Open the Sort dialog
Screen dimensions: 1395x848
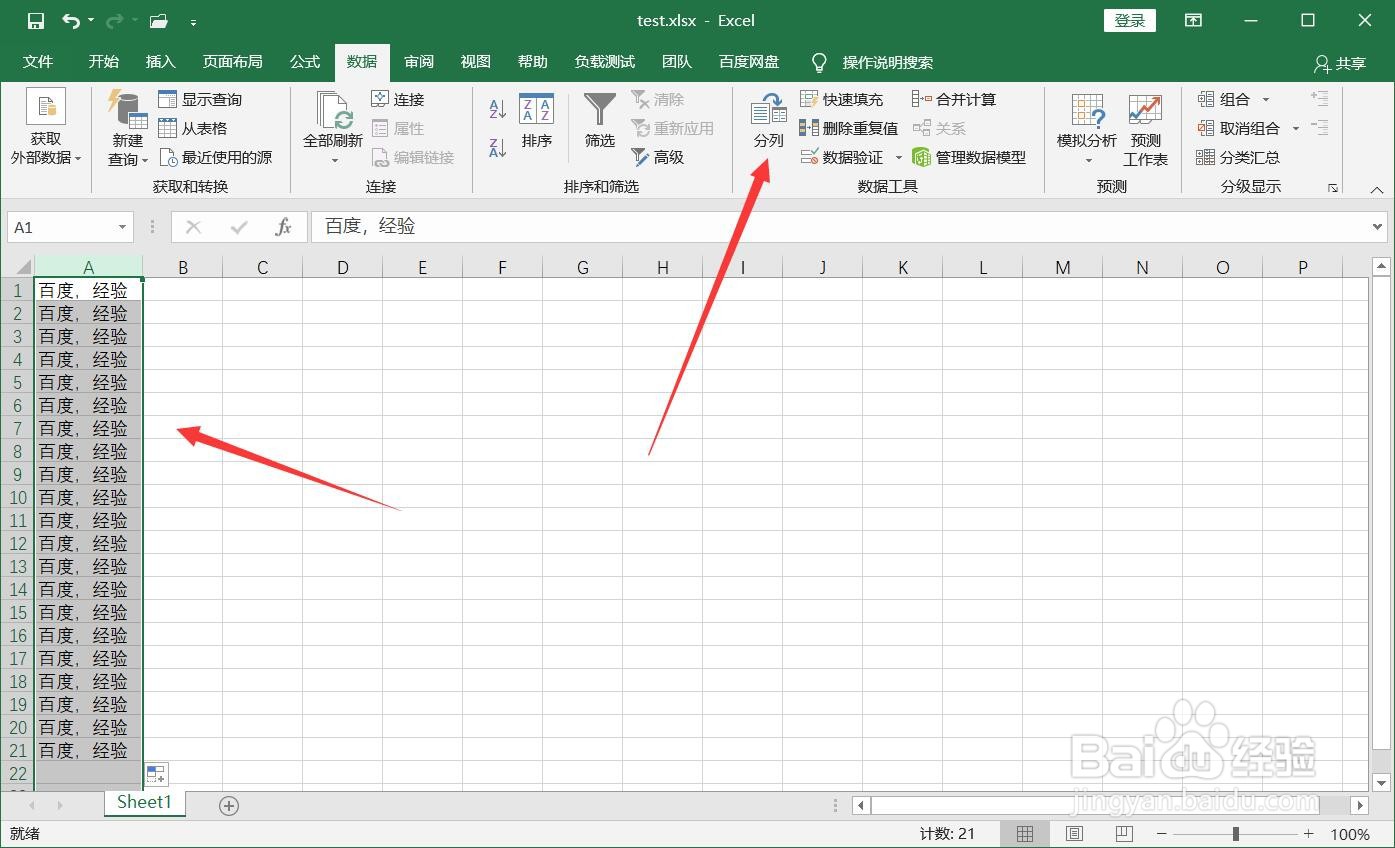click(537, 122)
